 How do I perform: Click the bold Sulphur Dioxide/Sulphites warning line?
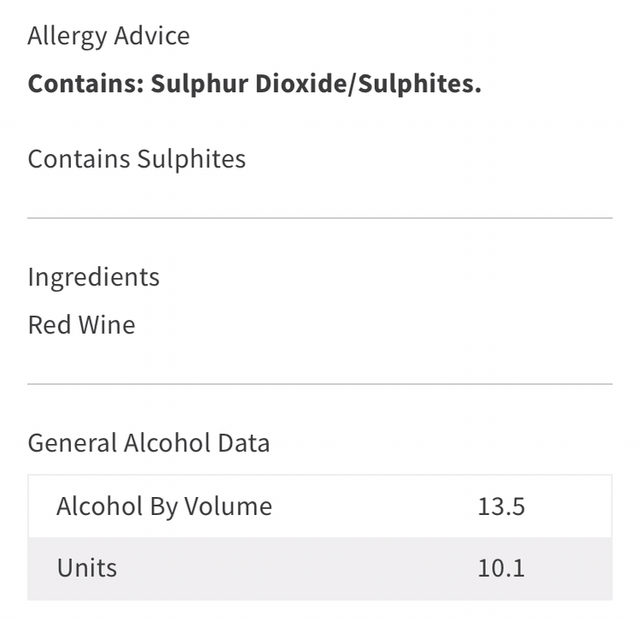pos(254,83)
